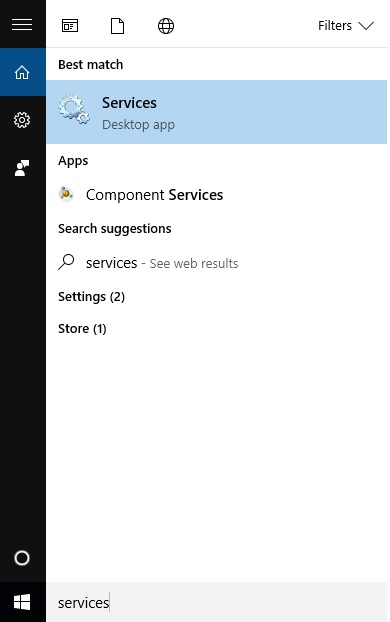
Task: Filter results by apps icon
Action: [70, 26]
